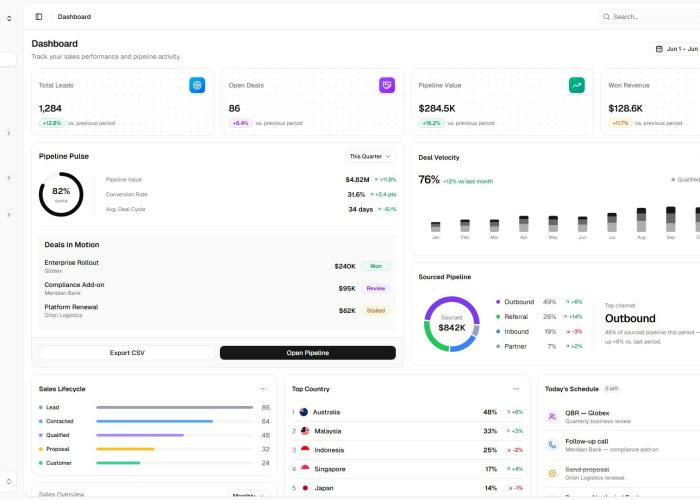700x500 pixels.
Task: Click the Malaysia flag icon
Action: 305,431
